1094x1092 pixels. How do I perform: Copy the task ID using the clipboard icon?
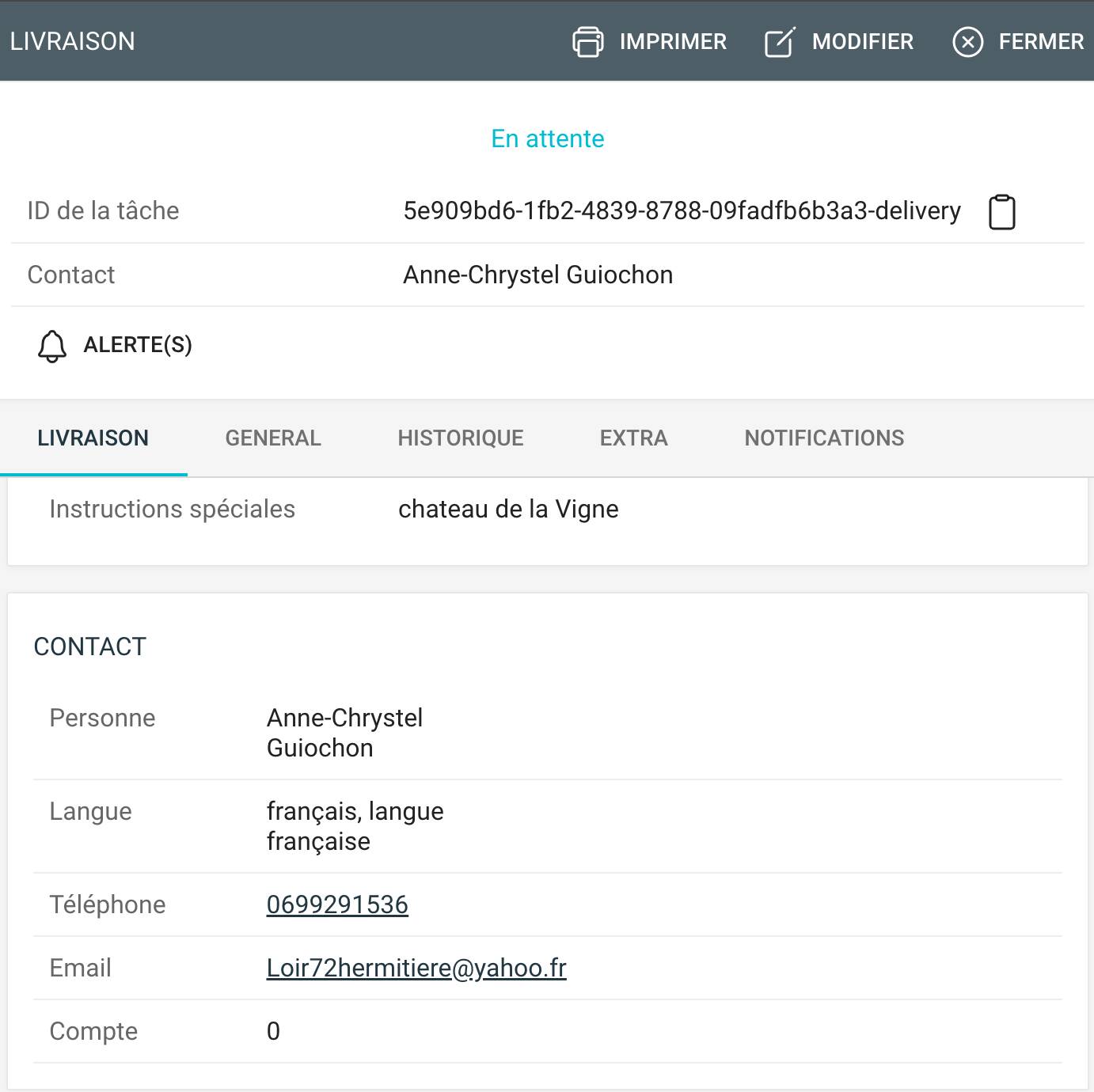tap(1001, 212)
